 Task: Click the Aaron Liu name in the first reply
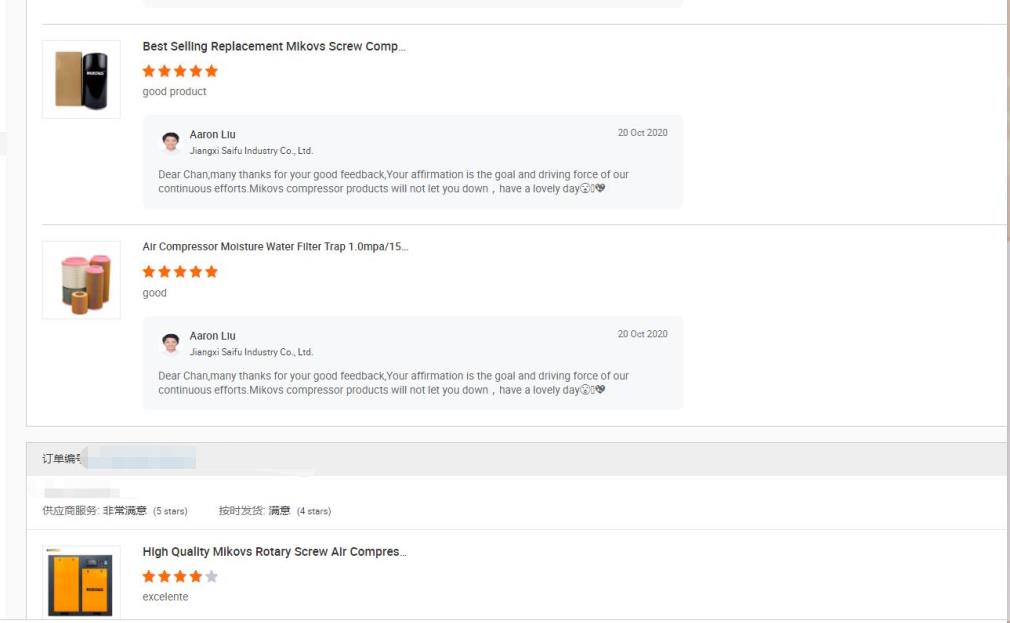tap(213, 134)
